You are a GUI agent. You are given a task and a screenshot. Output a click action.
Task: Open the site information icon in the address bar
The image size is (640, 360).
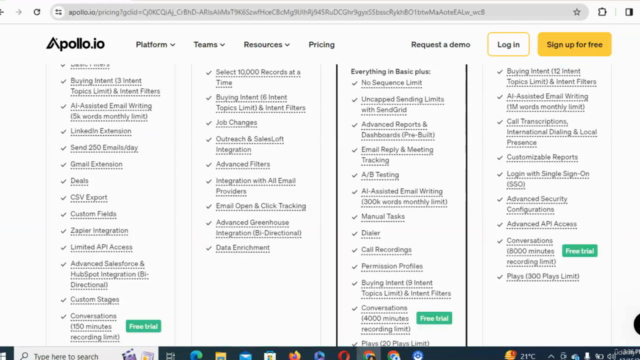click(x=58, y=12)
